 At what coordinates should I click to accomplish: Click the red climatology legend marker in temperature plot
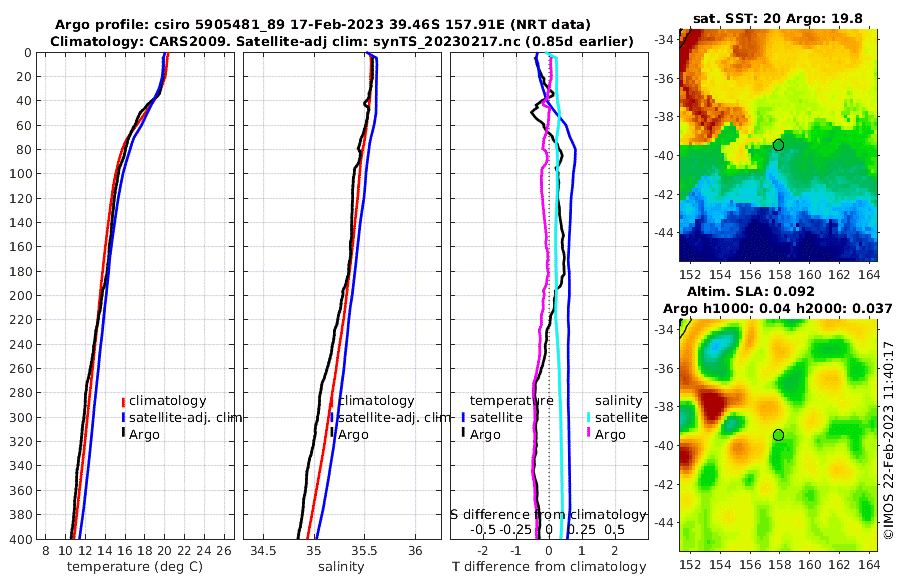coord(123,401)
